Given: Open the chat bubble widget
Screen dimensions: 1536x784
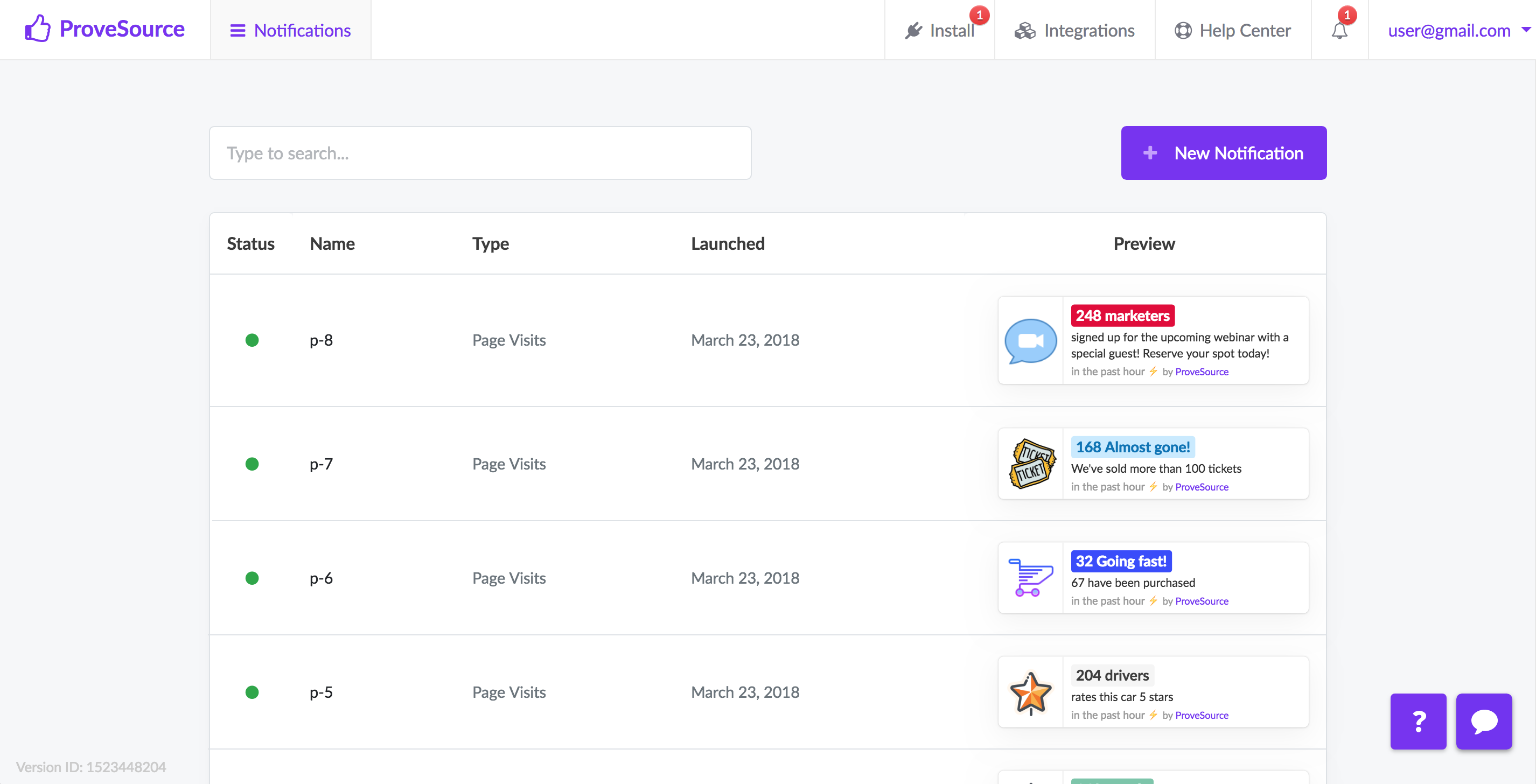Looking at the screenshot, I should 1484,721.
